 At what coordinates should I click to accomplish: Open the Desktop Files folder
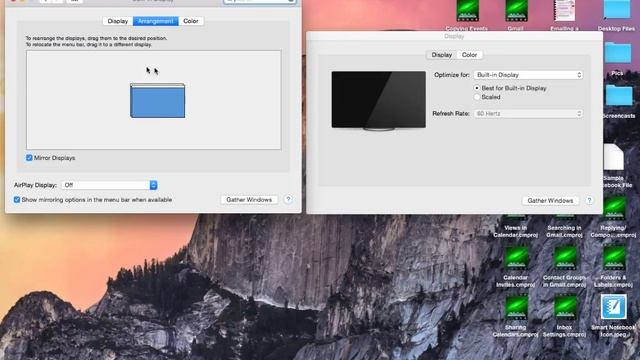click(x=616, y=10)
